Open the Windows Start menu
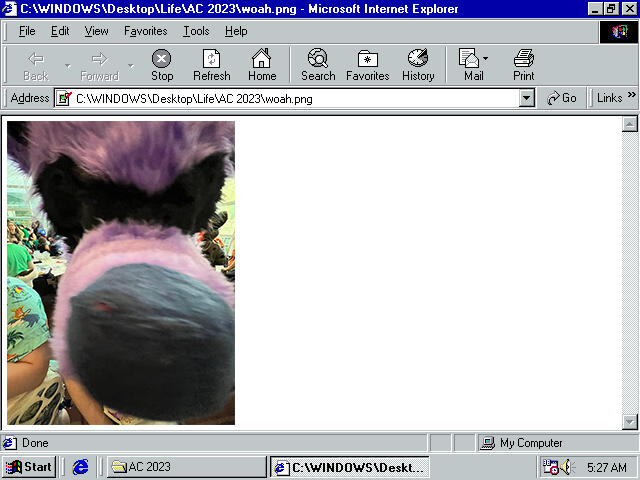The width and height of the screenshot is (640, 480). point(29,467)
